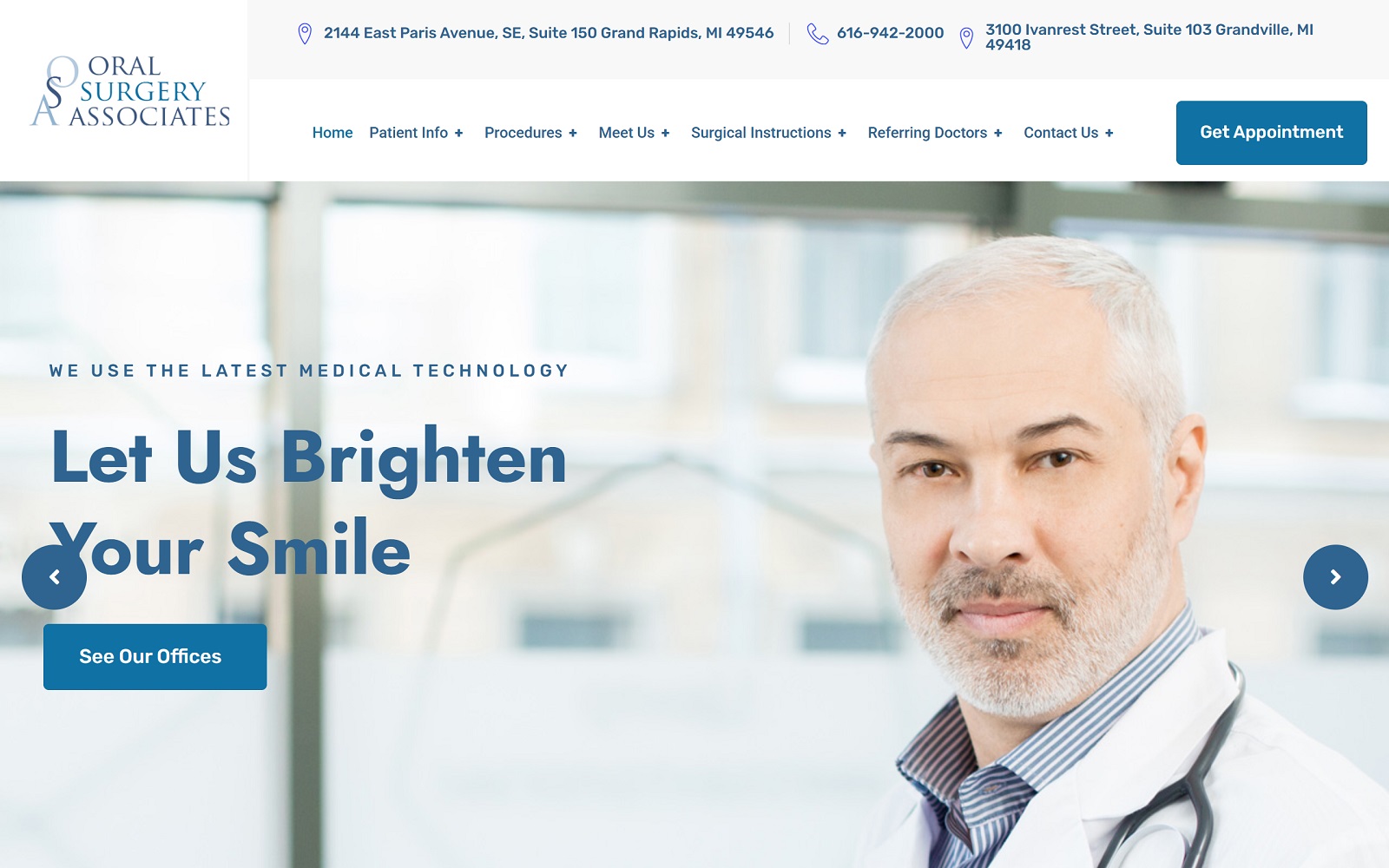Viewport: 1389px width, 868px height.
Task: Expand Contact Us plus icon
Action: coord(1109,133)
